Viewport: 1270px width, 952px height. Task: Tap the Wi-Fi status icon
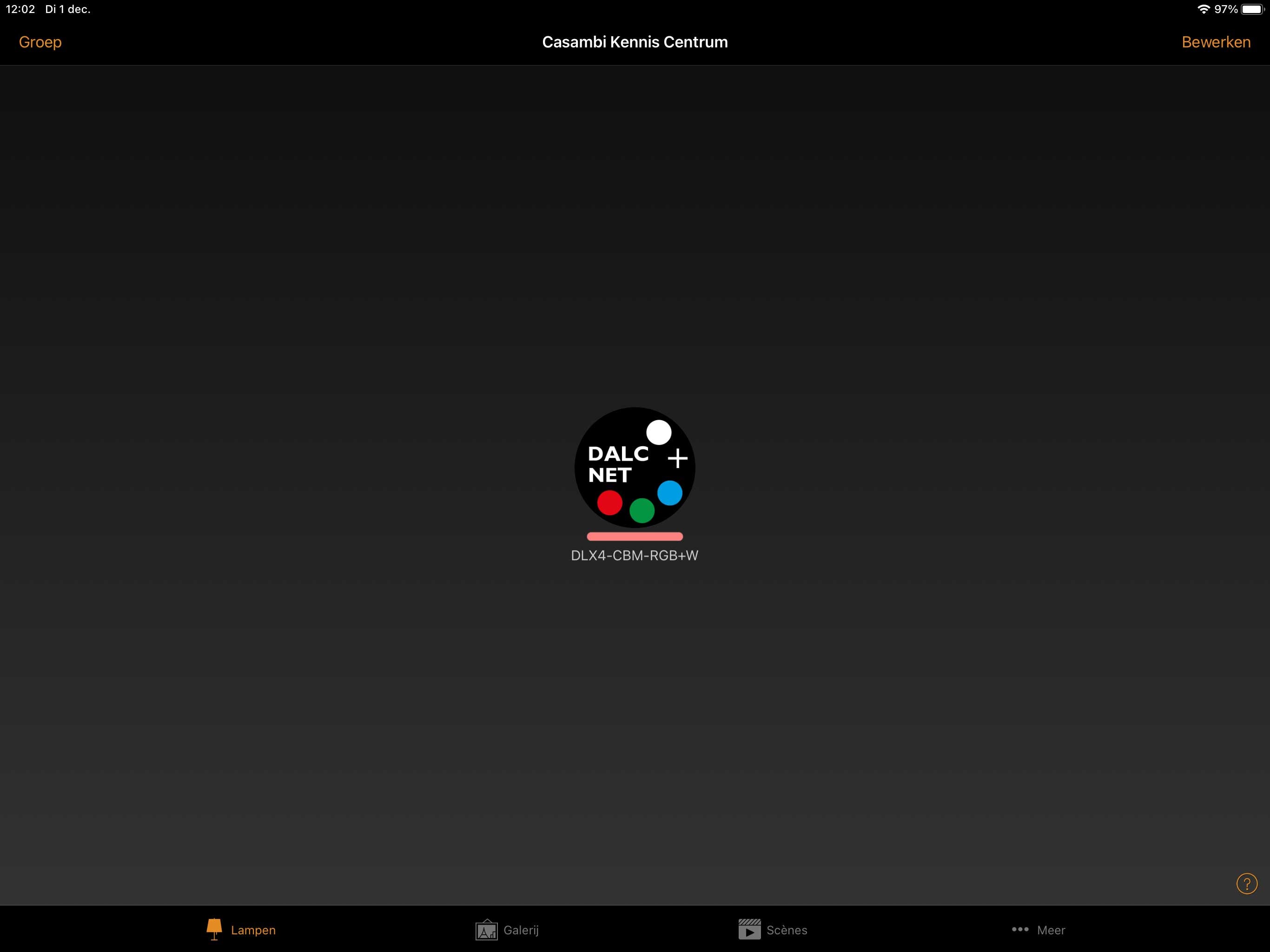1204,9
